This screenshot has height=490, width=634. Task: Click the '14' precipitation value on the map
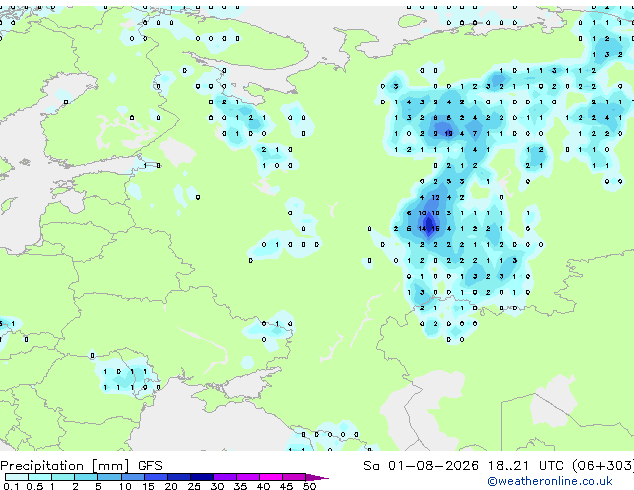422,229
